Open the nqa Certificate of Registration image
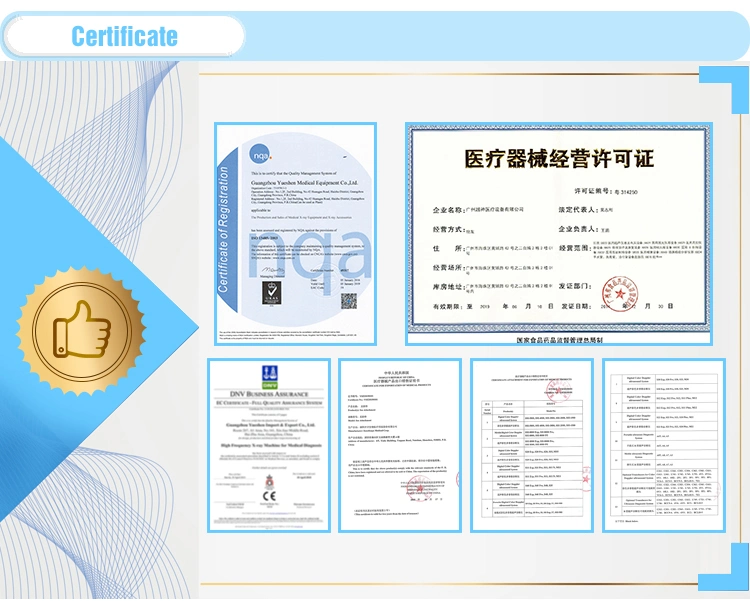750x603 pixels. (296, 234)
